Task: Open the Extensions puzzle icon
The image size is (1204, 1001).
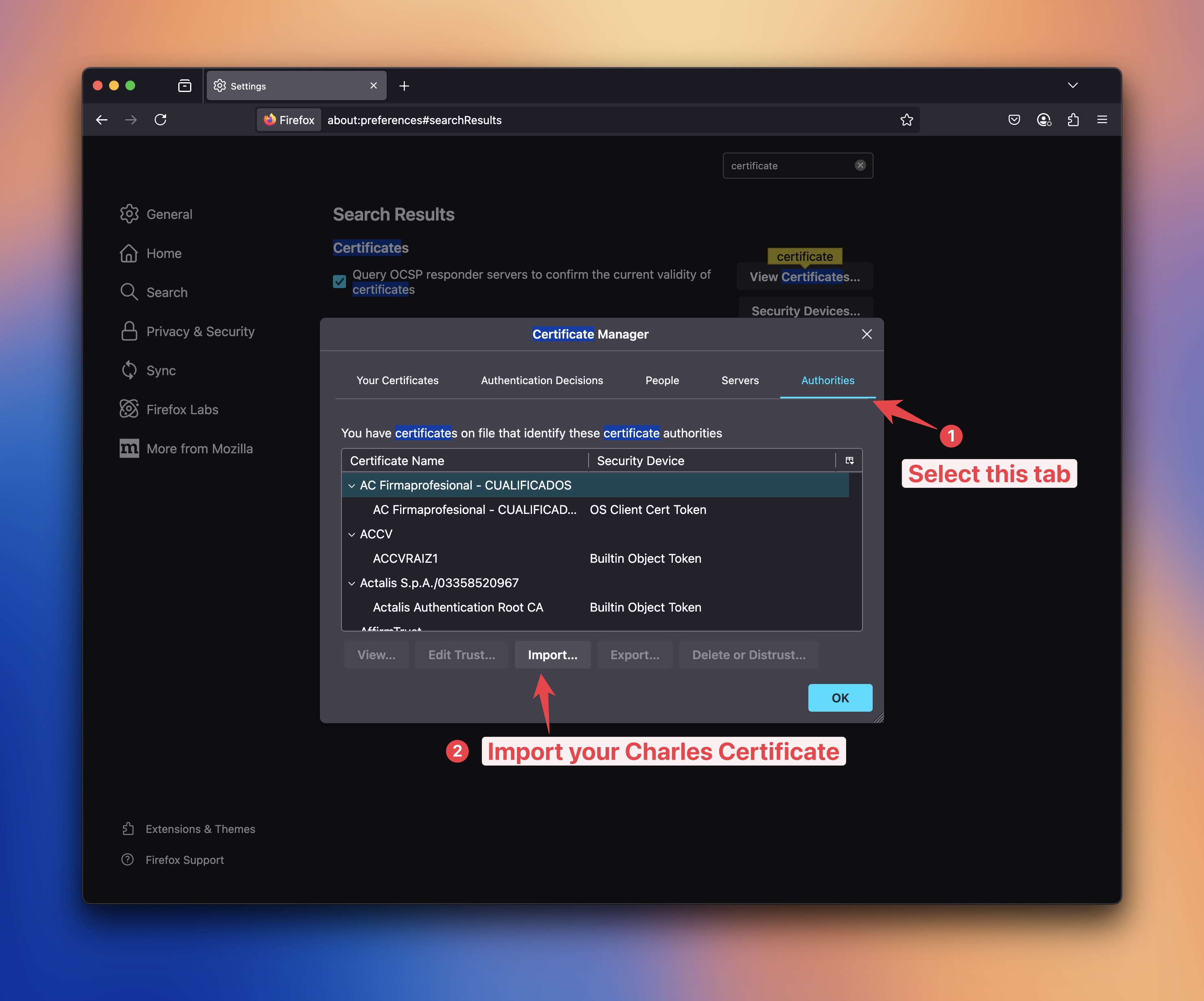Action: [x=1073, y=120]
